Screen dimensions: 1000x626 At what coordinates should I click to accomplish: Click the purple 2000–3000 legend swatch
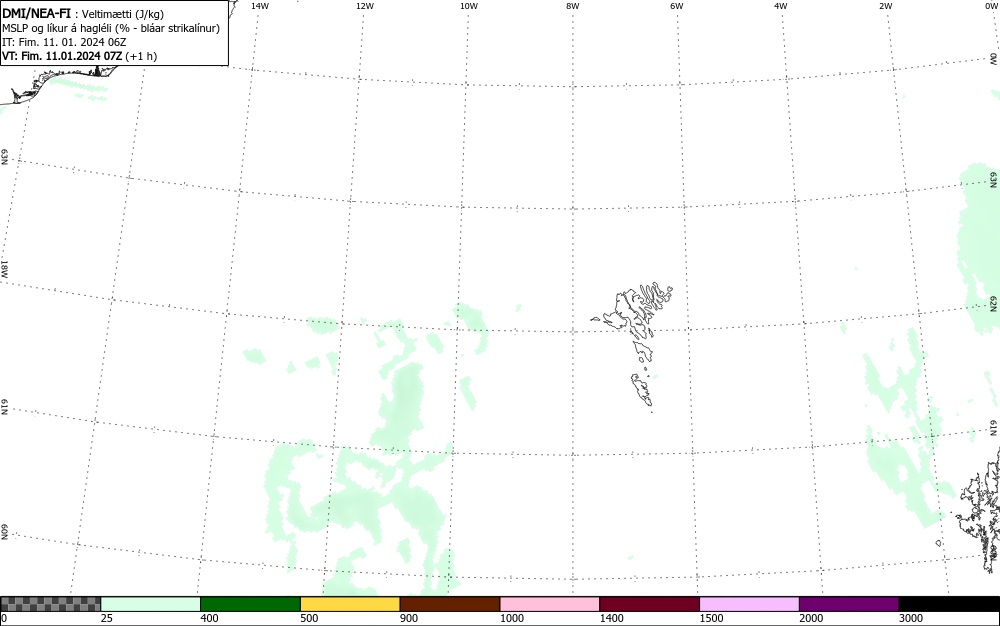click(849, 604)
